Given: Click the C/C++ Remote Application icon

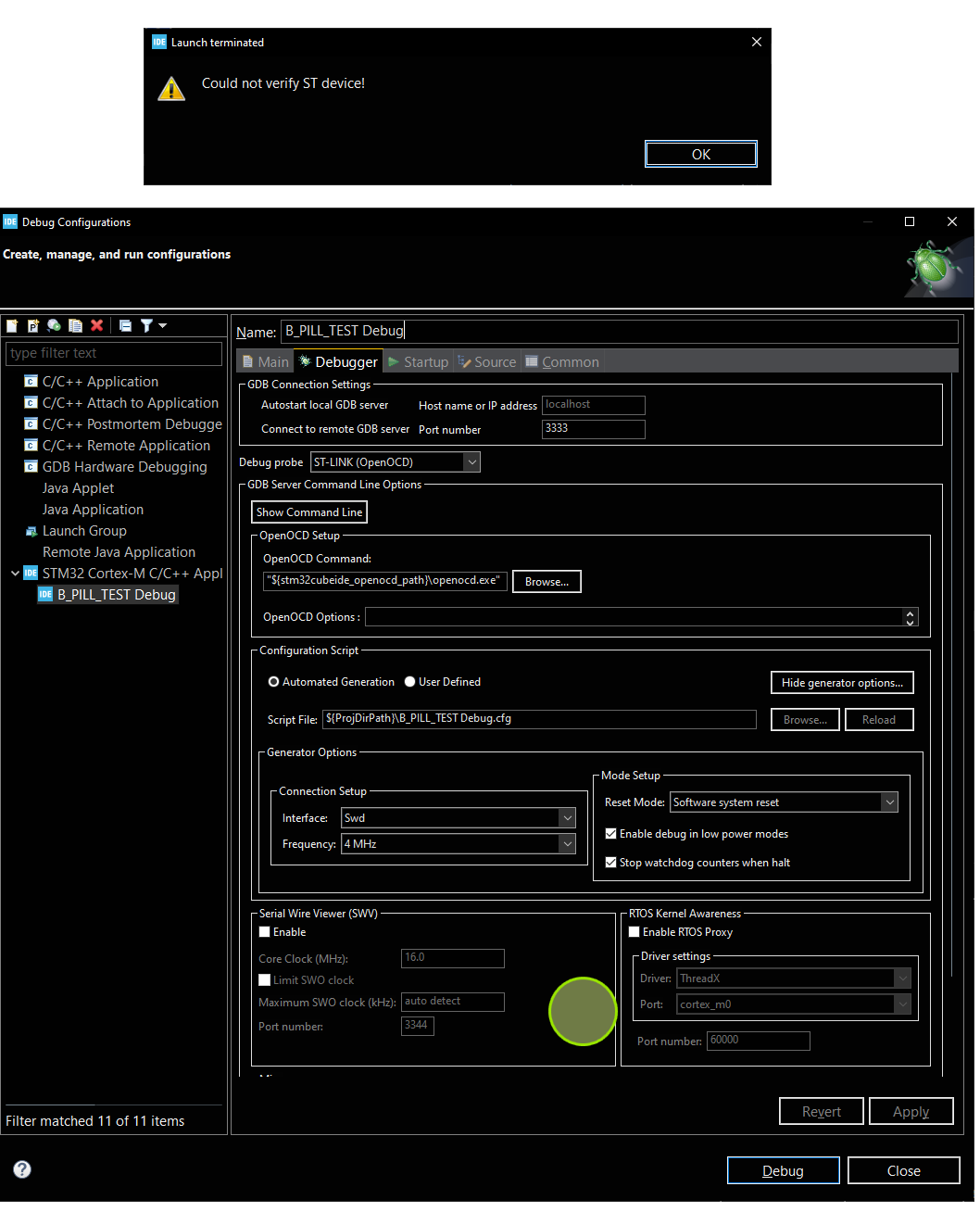Looking at the screenshot, I should [x=31, y=446].
